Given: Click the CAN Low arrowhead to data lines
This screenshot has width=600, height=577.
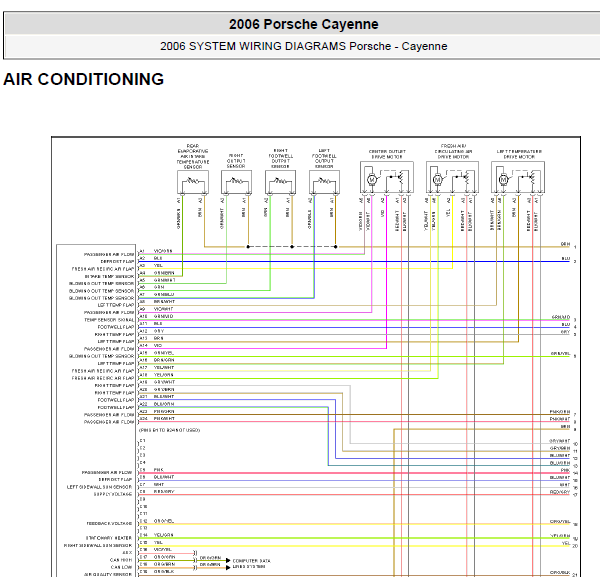Looking at the screenshot, I should tap(228, 567).
